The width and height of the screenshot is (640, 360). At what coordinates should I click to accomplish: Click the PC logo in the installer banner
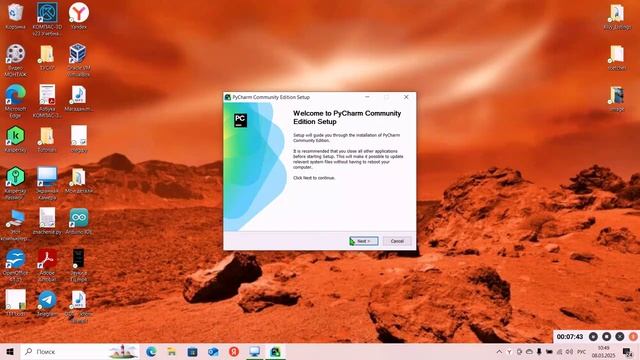(240, 120)
